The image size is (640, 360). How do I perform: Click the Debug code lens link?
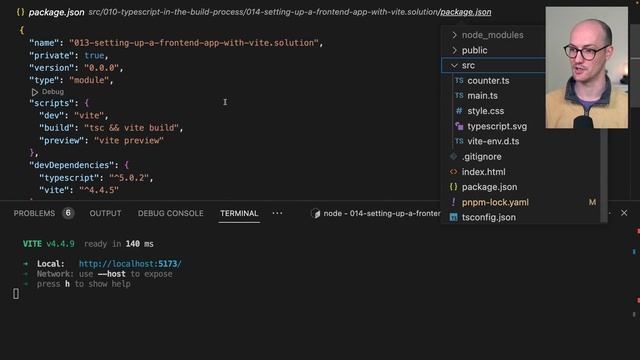click(53, 92)
